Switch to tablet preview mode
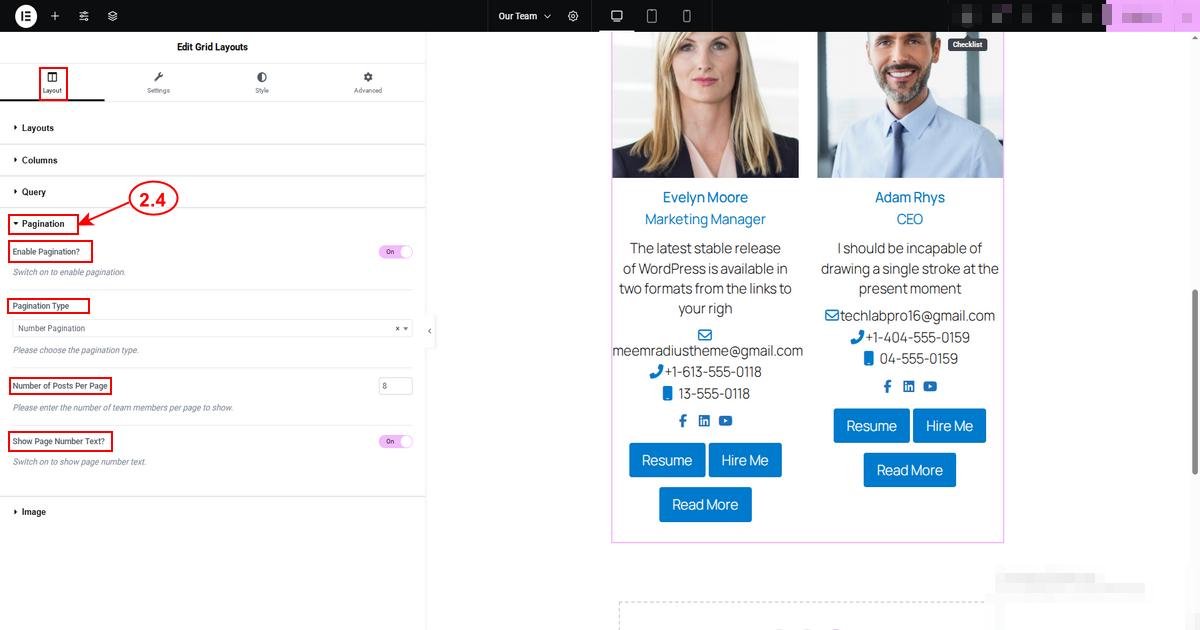Image resolution: width=1200 pixels, height=630 pixels. coord(652,16)
